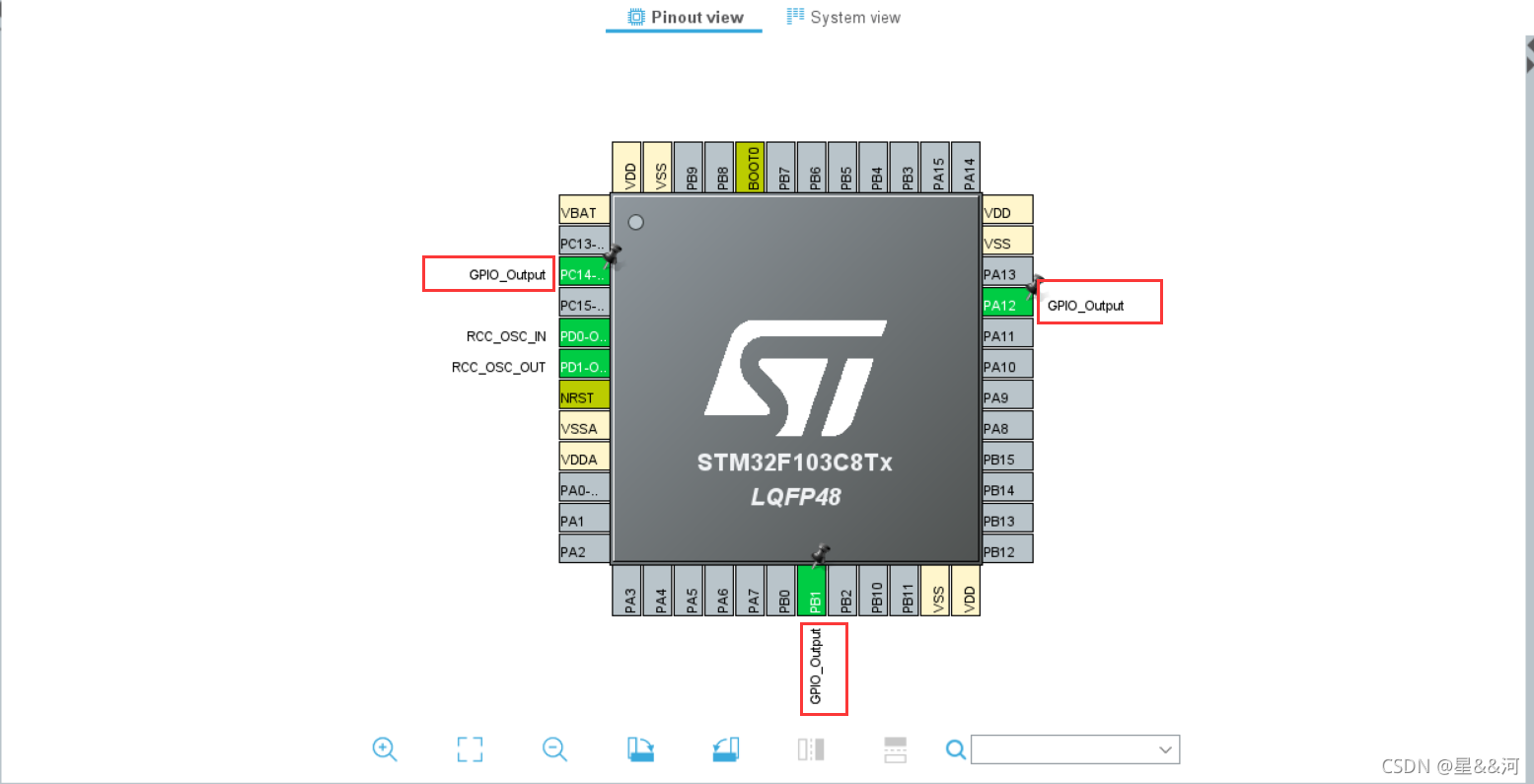
Task: Switch to the System view tab
Action: (854, 17)
